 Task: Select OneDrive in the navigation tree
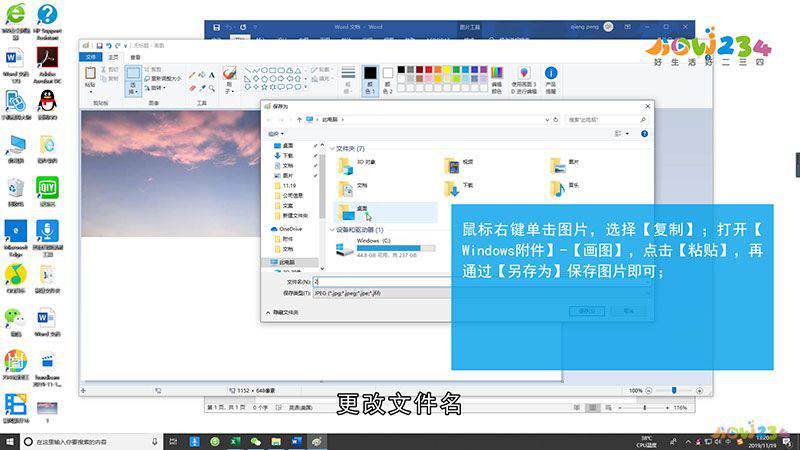point(286,229)
